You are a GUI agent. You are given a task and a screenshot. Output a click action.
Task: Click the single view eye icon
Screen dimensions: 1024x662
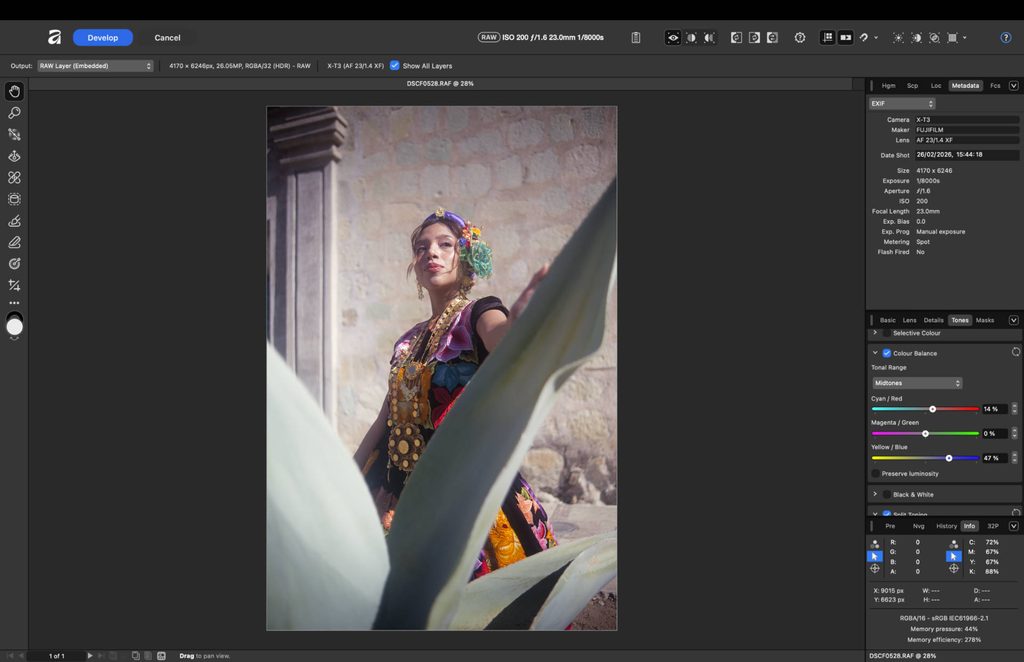(673, 37)
